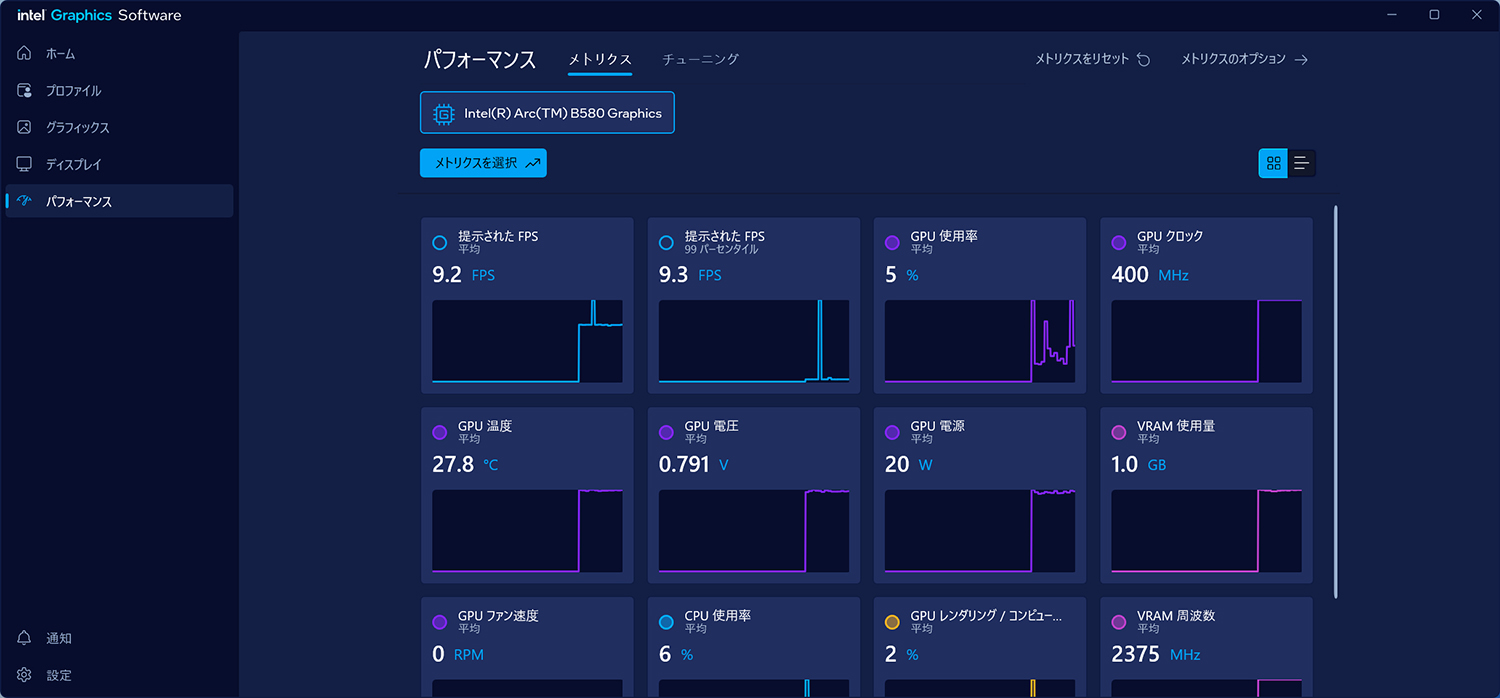
Task: Switch to grid view layout
Action: [x=1273, y=163]
